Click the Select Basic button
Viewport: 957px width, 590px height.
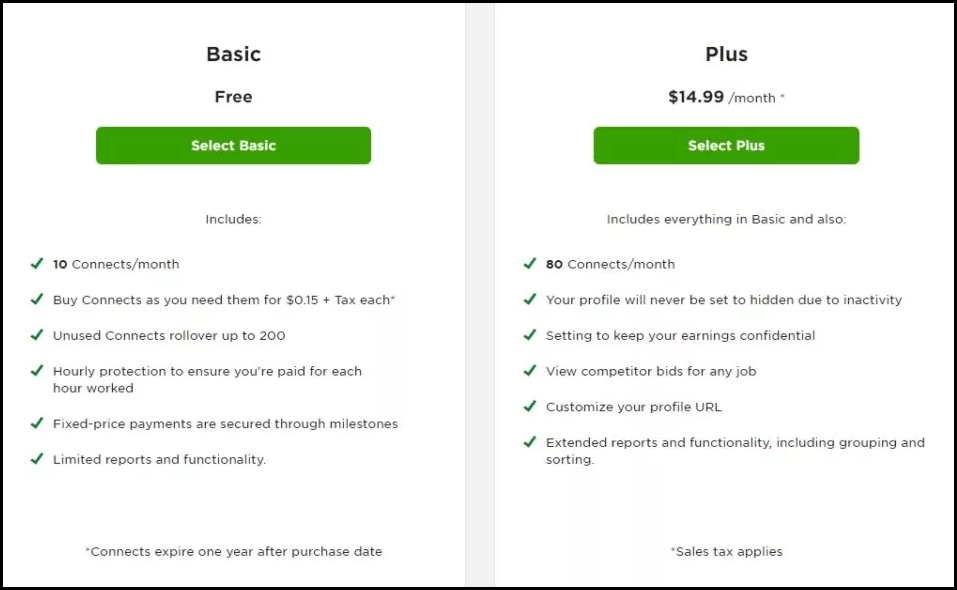(233, 145)
